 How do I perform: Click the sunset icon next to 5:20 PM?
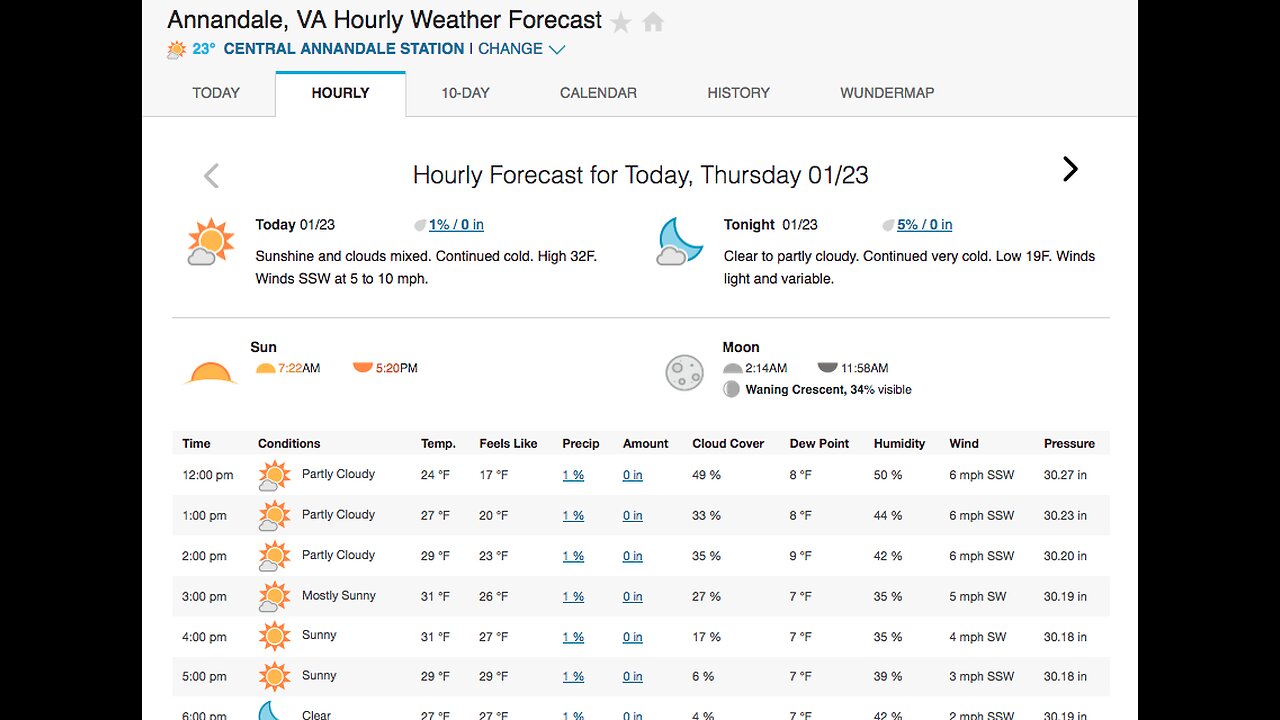363,368
